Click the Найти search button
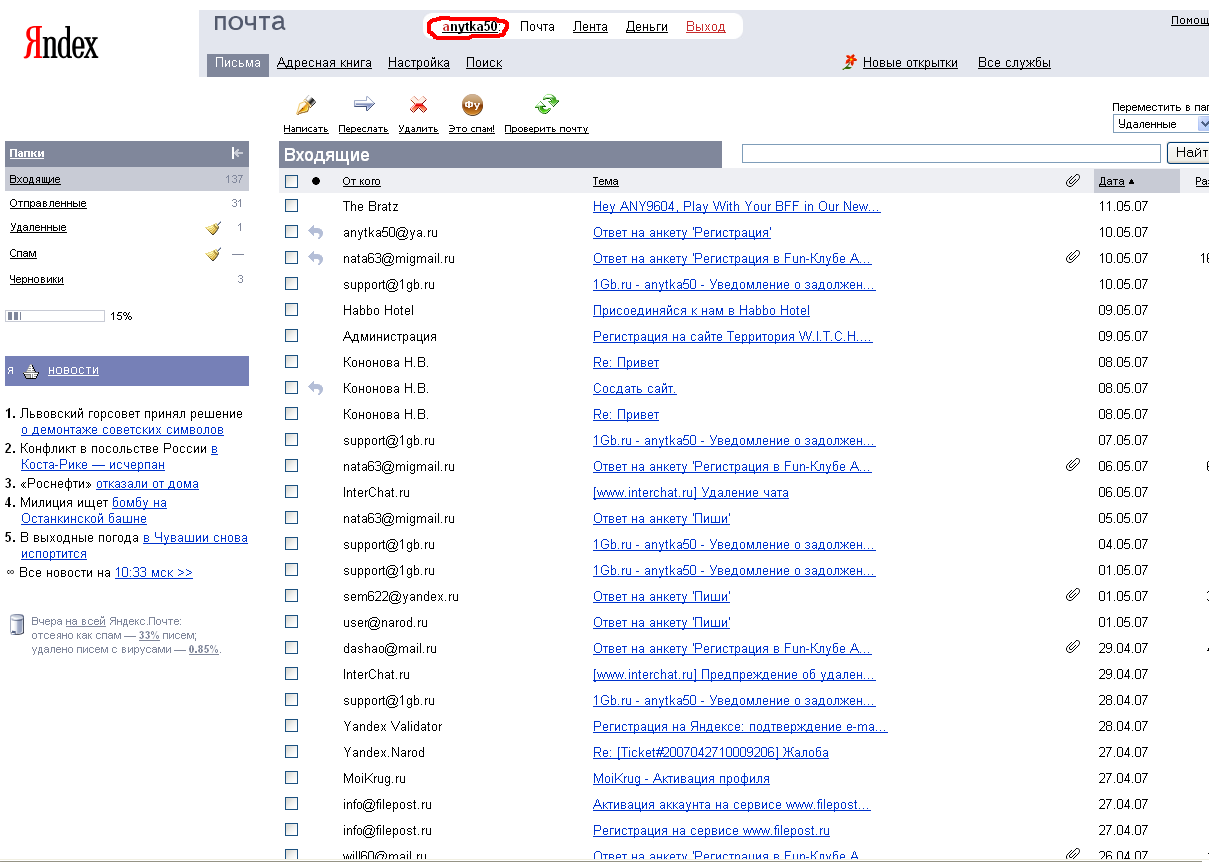Viewport: 1209px width, 864px height. pos(1188,153)
